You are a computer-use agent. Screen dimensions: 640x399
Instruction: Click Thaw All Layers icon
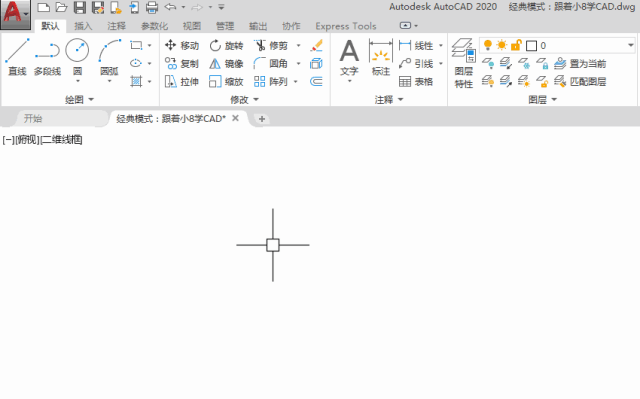[524, 82]
